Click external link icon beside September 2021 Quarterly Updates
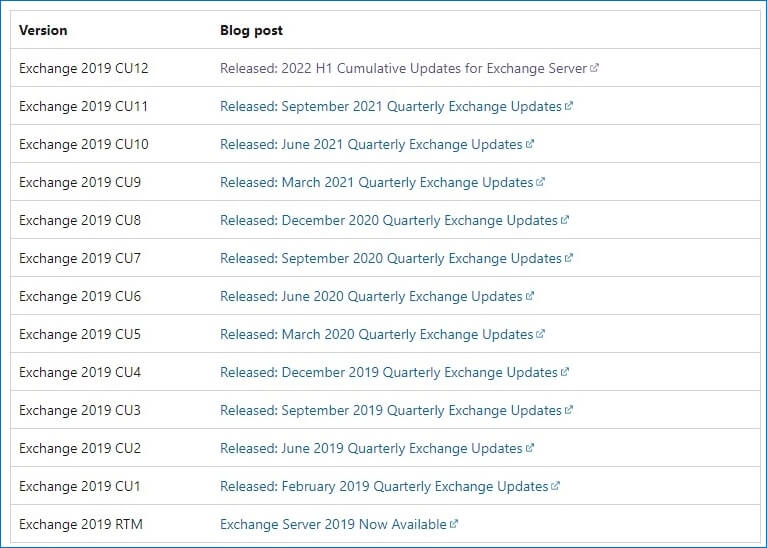 (568, 106)
